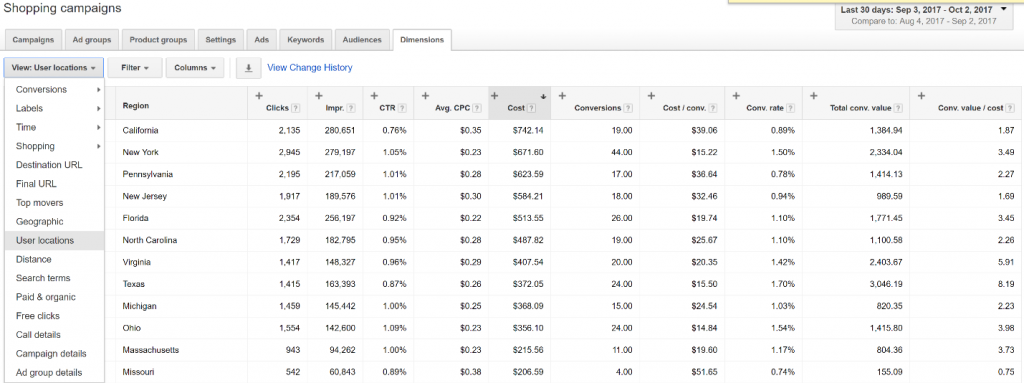Open the Filter dropdown
The image size is (1024, 383).
[x=135, y=67]
